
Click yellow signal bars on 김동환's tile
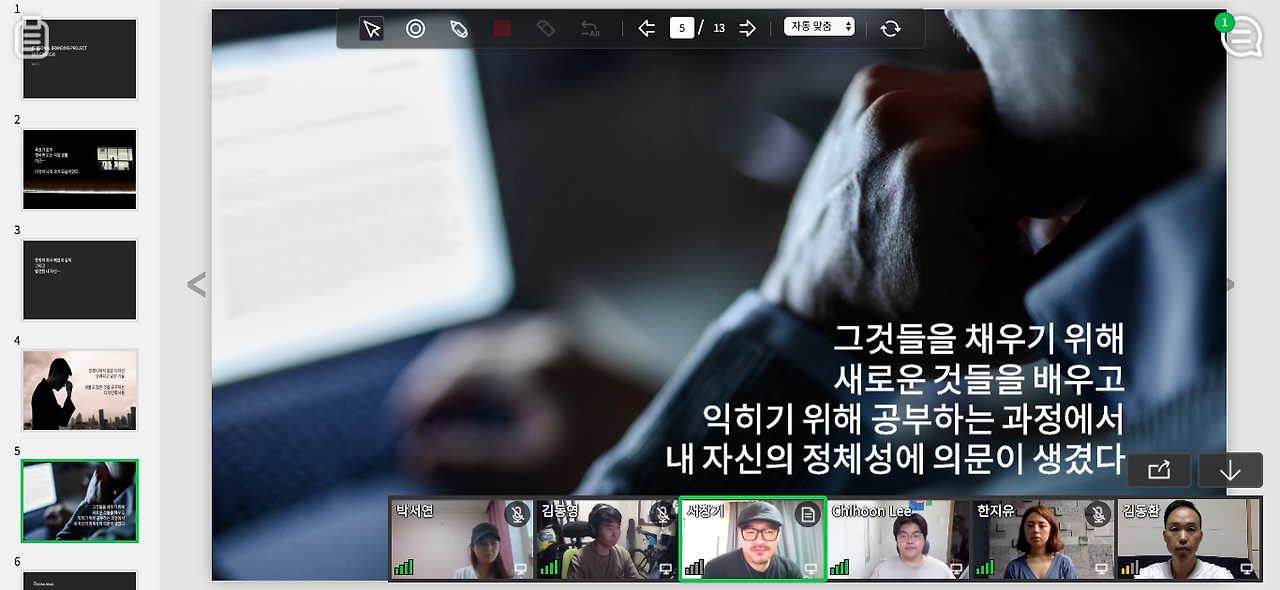click(1130, 567)
